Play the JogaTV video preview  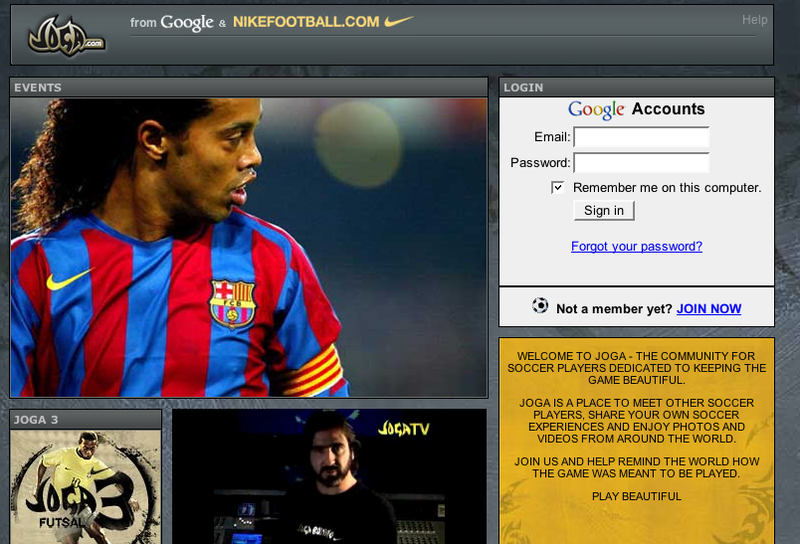(x=329, y=477)
